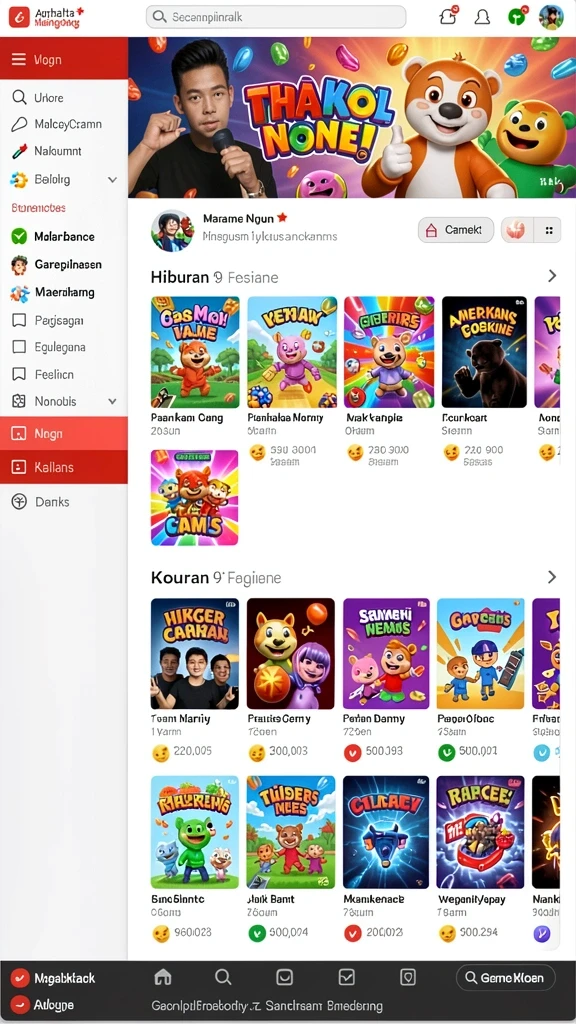Screen dimensions: 576x1024
Task: Select the Kallans red sidebar item
Action: [63, 468]
